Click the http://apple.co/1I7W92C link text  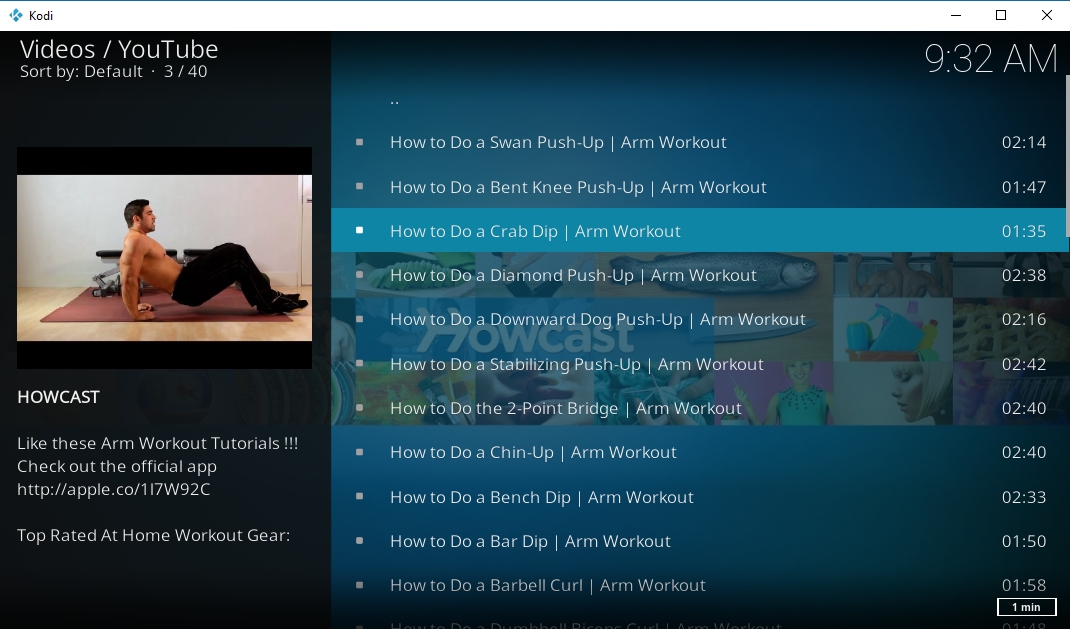(113, 489)
